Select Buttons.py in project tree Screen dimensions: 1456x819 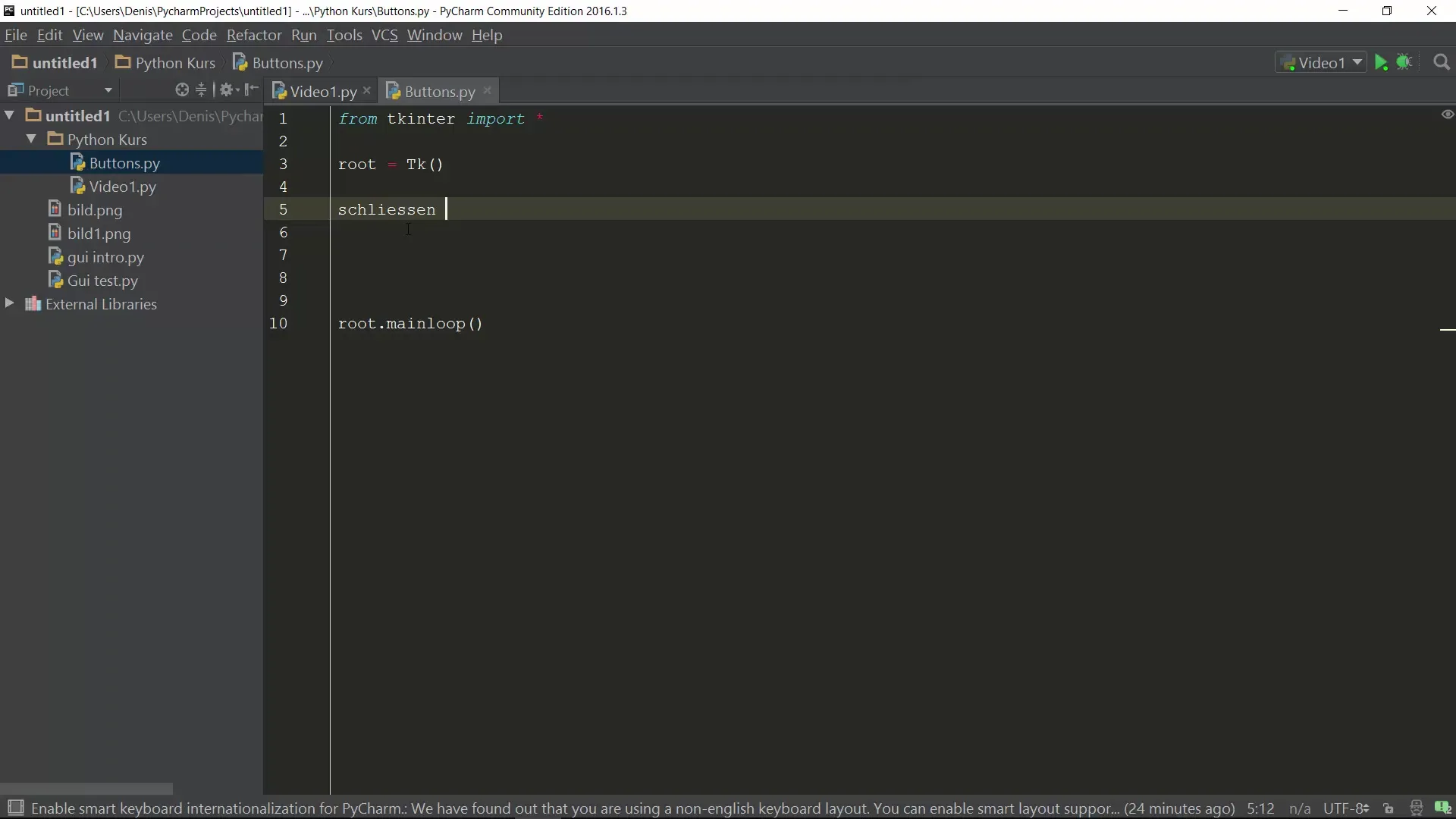[124, 163]
